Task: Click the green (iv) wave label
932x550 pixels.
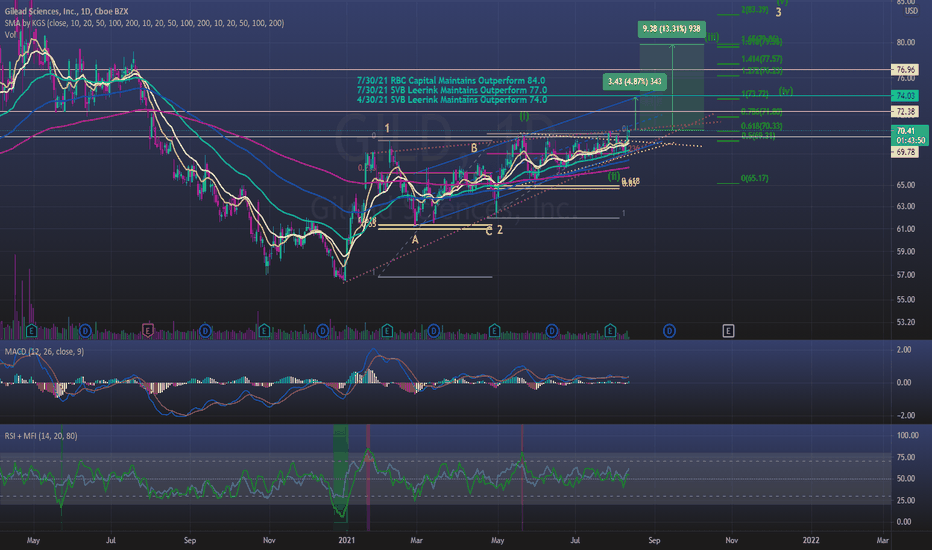Action: click(x=786, y=91)
